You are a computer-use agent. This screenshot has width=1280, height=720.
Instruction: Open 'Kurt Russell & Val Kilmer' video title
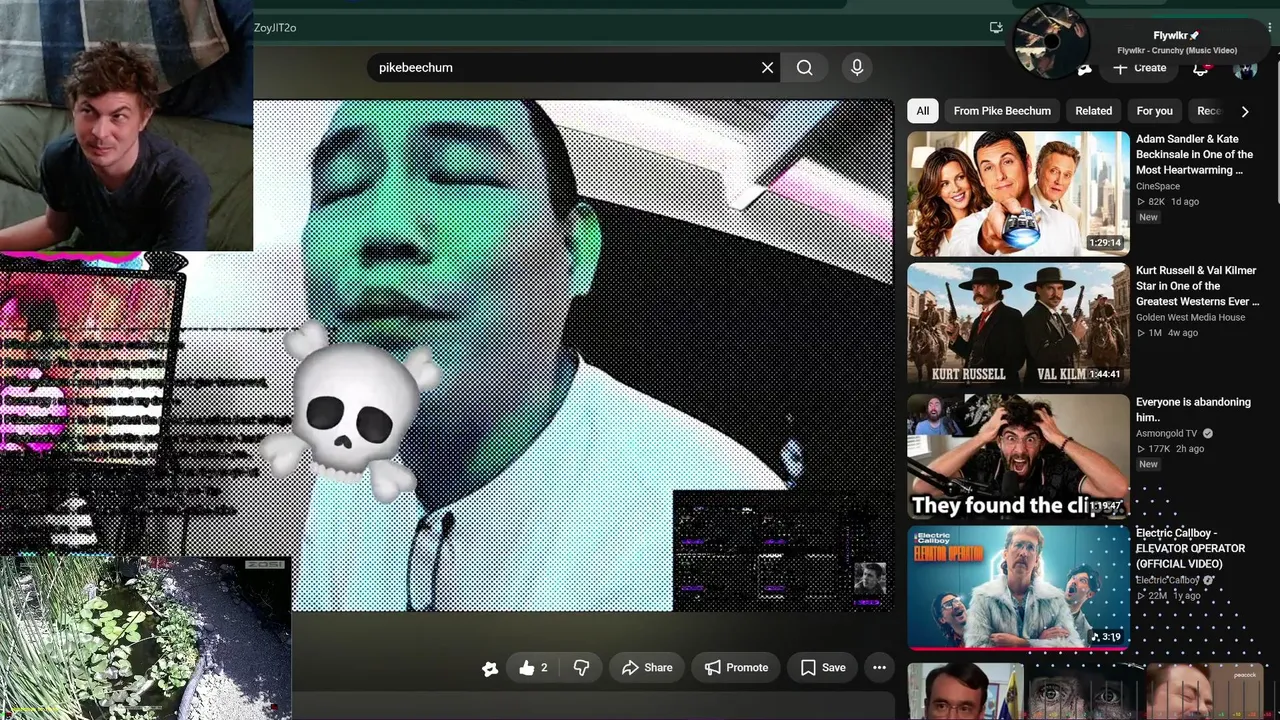1197,286
